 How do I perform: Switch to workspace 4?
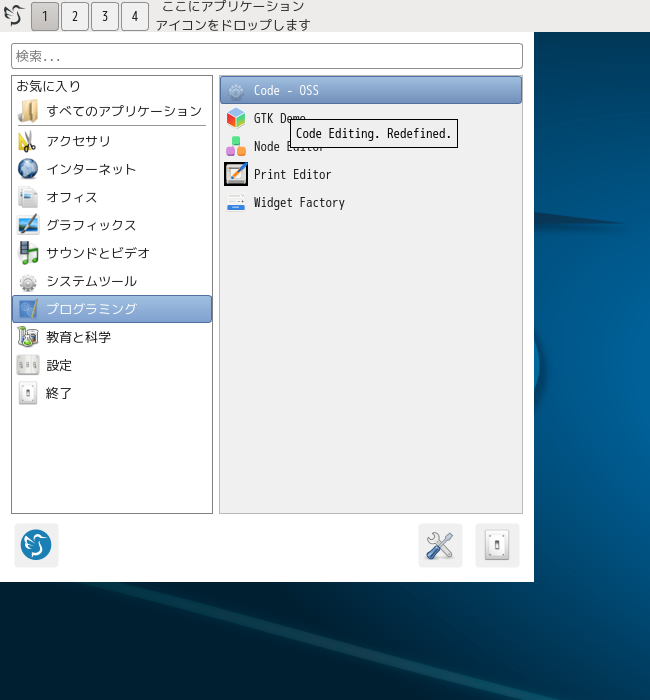pyautogui.click(x=135, y=16)
